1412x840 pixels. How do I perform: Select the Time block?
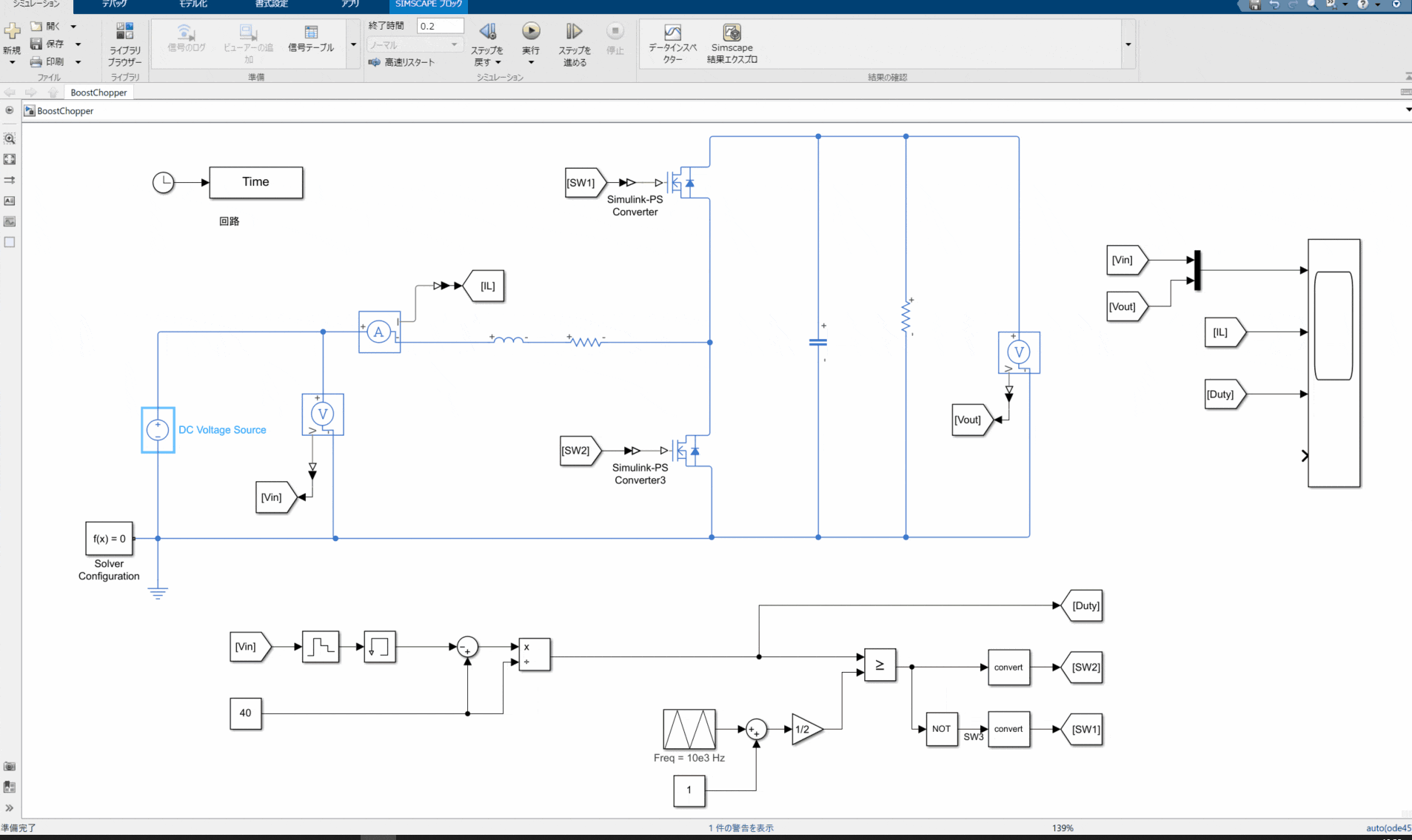256,182
